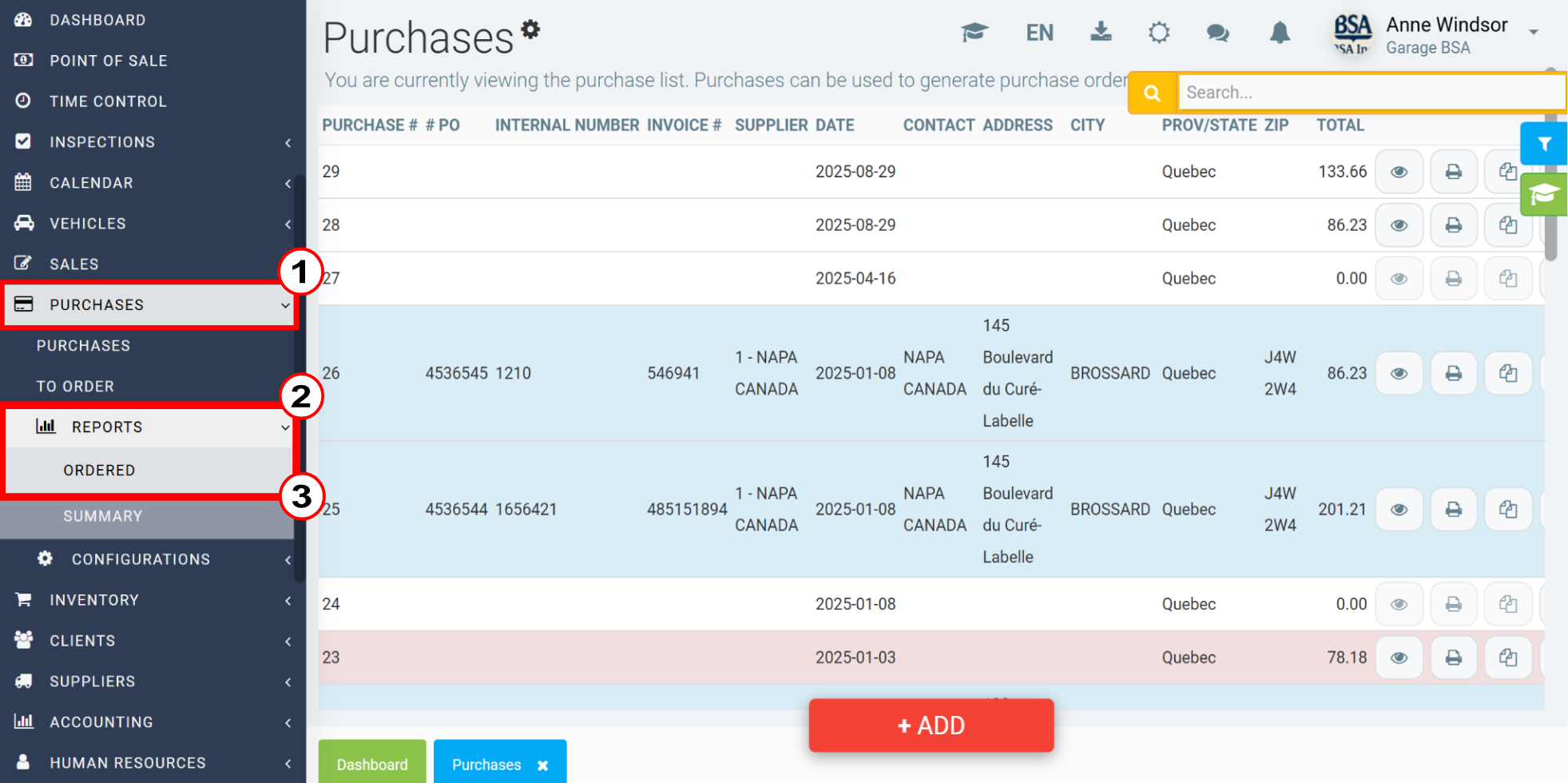Duplicate purchase 26 using copy icon
This screenshot has height=783, width=1568.
click(1507, 373)
